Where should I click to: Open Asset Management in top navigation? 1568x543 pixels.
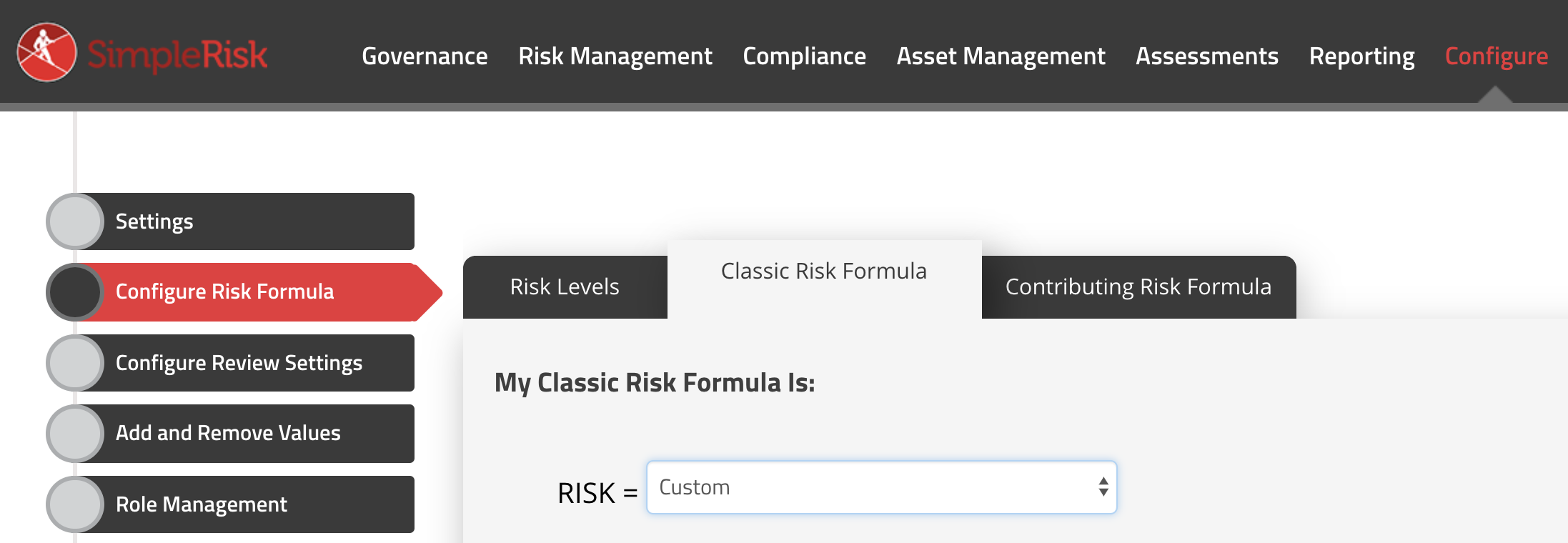pyautogui.click(x=1001, y=56)
